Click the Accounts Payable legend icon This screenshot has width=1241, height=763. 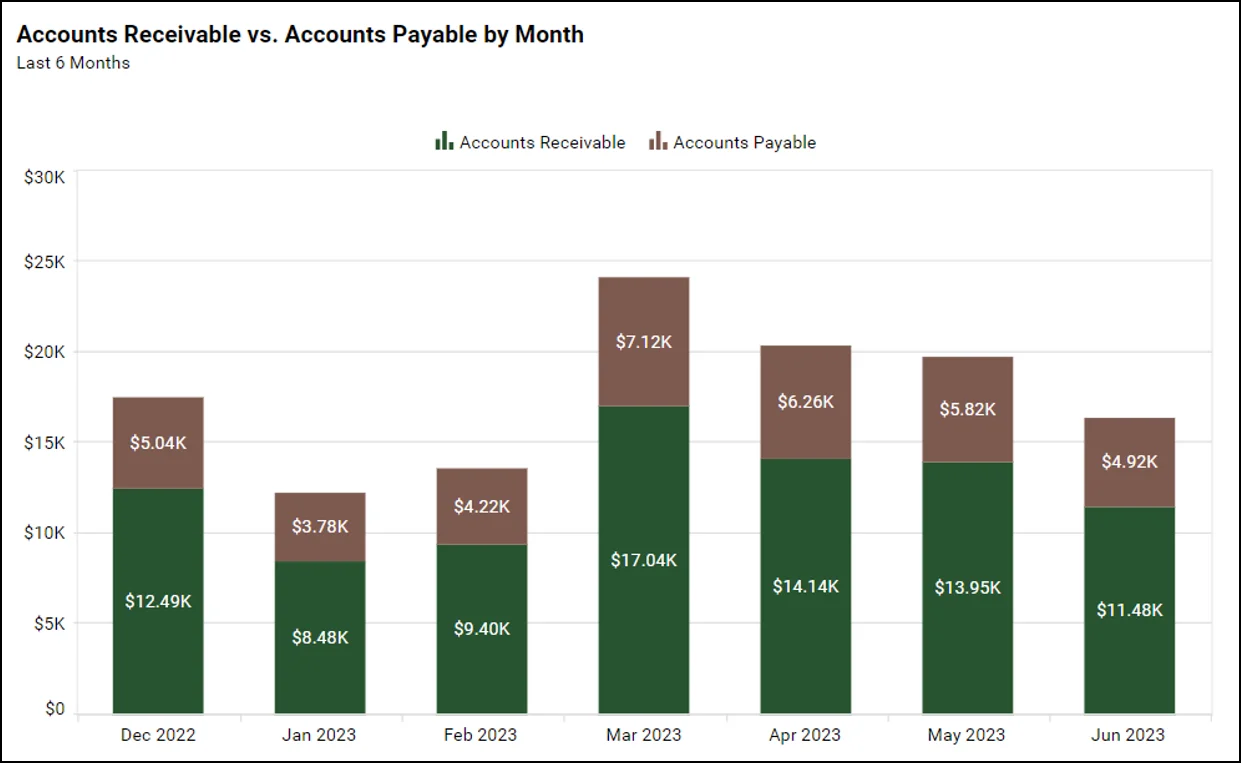point(657,142)
